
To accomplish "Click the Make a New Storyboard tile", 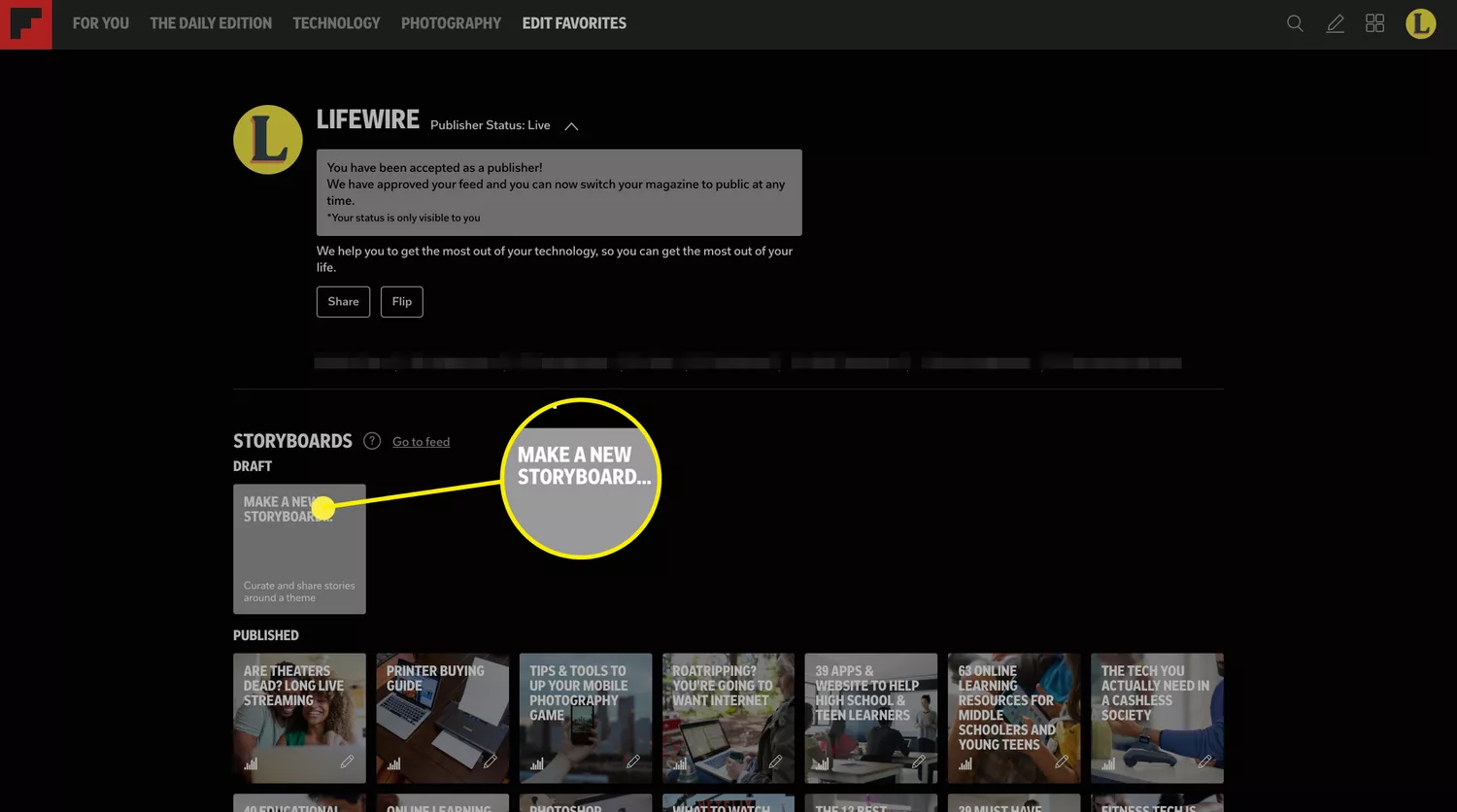I will pos(299,549).
